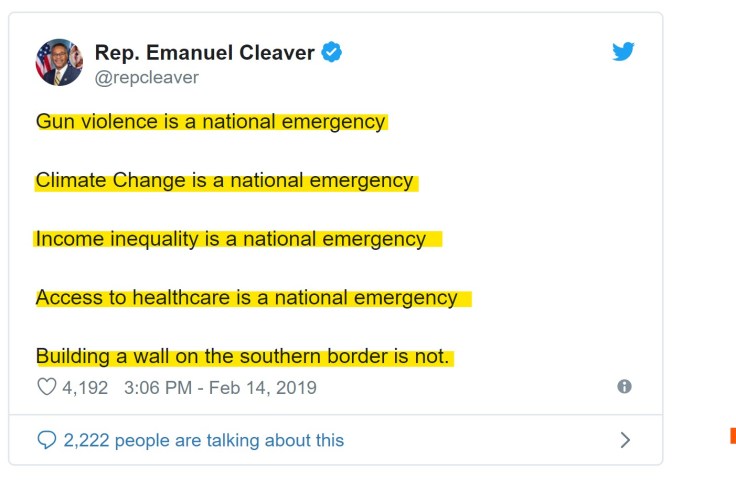
Task: Click the "Building a wall on the southern border" line
Action: pos(243,356)
